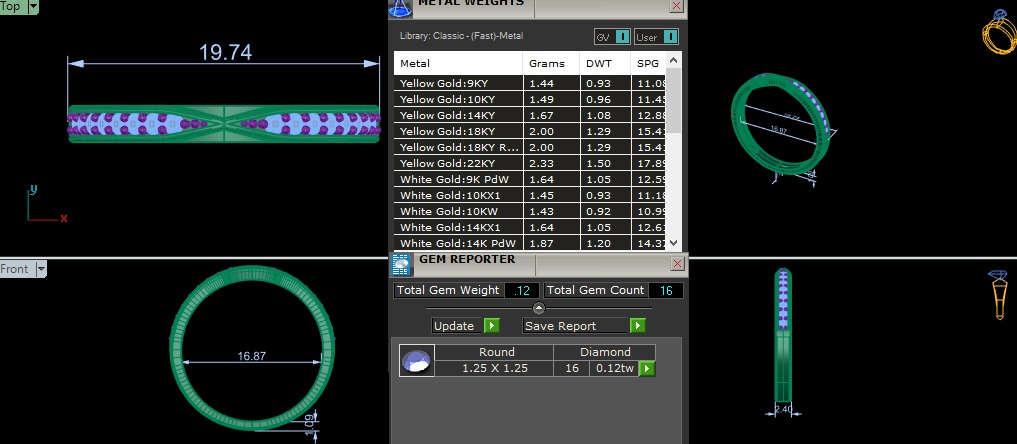Click the 1.08 DWT cell for 14KY
The height and width of the screenshot is (444, 1017).
605,115
